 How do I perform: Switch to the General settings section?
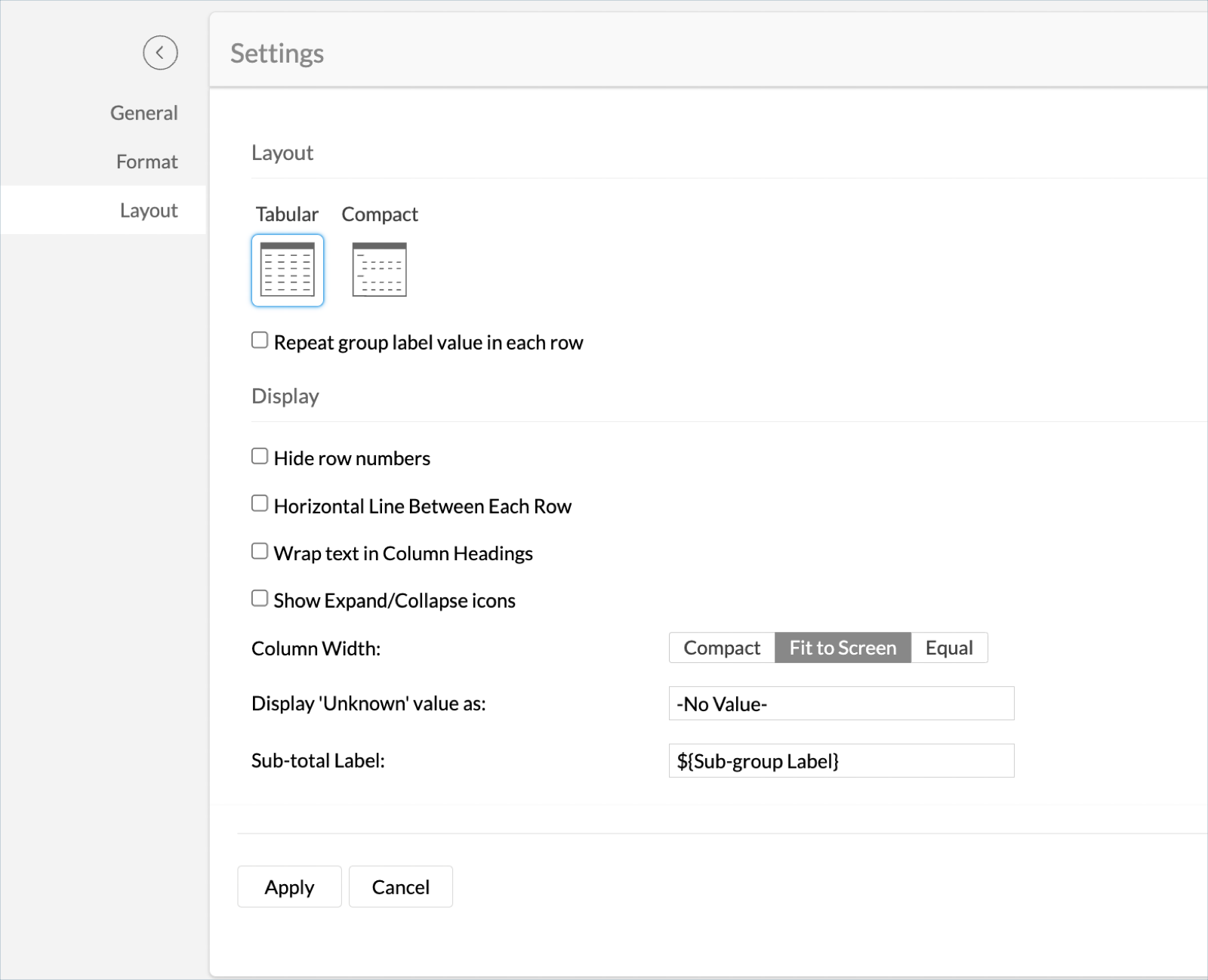tap(143, 112)
